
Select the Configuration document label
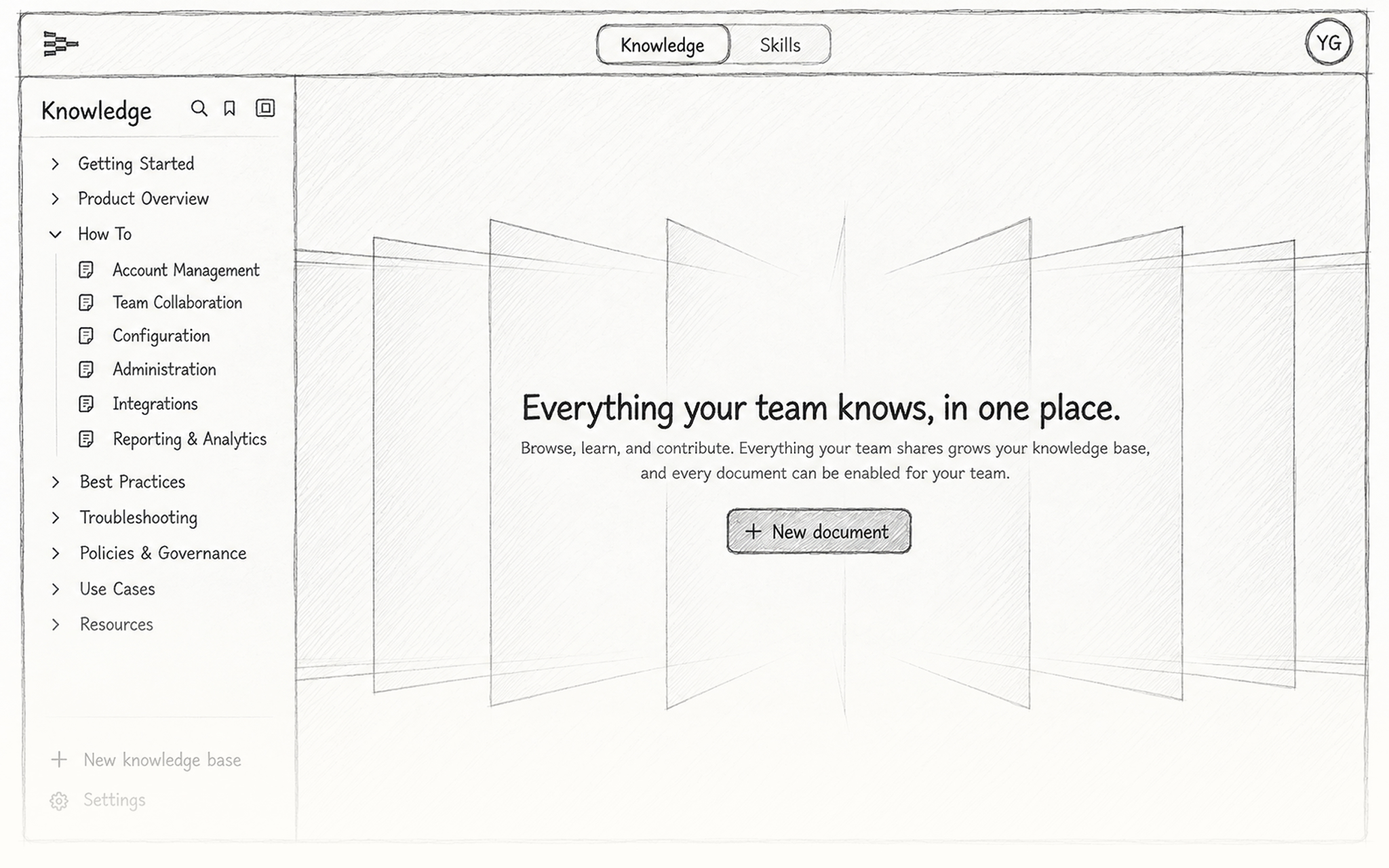pyautogui.click(x=161, y=336)
